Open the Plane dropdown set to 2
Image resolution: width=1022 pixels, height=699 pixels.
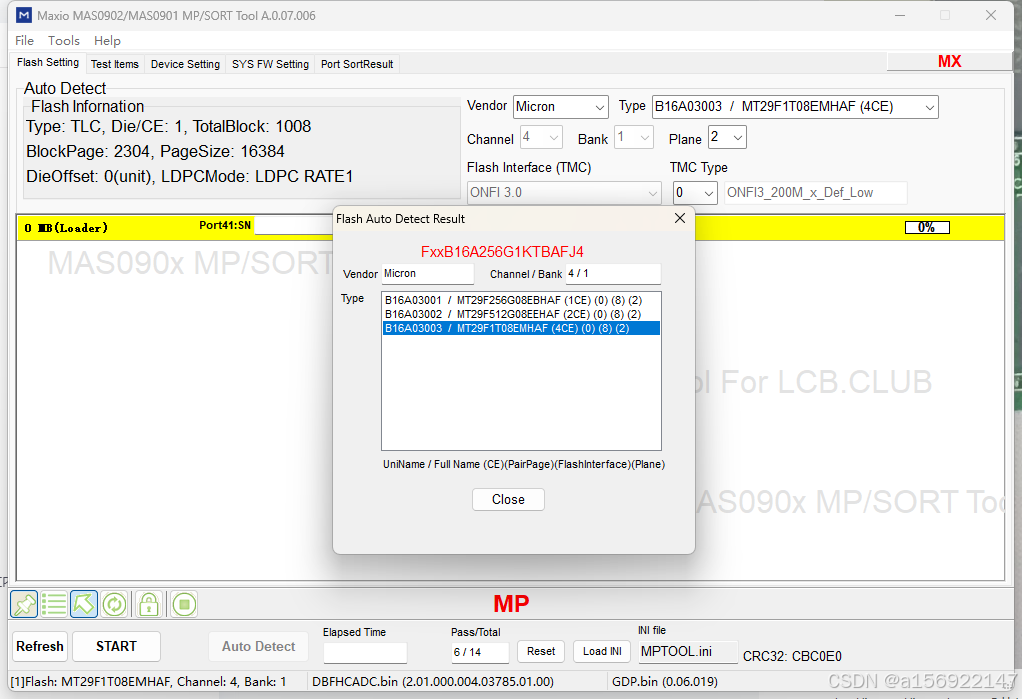727,138
